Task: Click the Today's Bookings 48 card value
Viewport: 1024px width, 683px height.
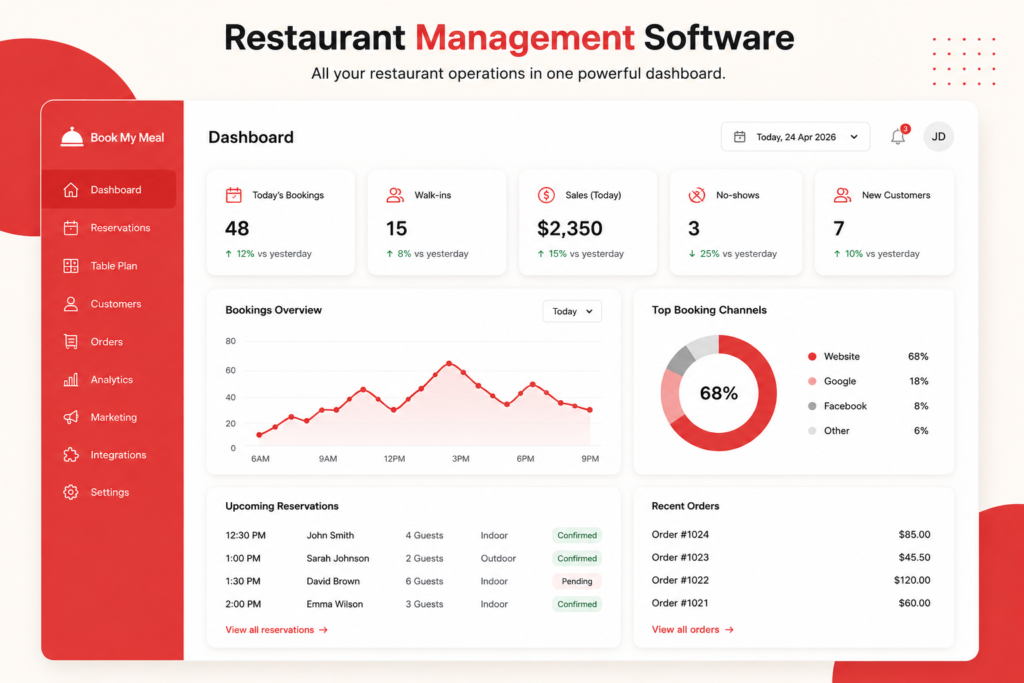Action: pos(237,229)
